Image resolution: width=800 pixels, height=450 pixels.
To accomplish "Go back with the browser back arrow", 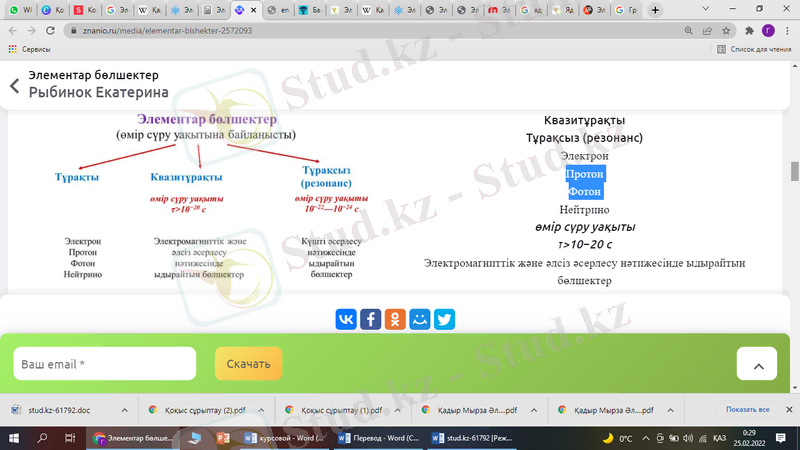I will [13, 31].
